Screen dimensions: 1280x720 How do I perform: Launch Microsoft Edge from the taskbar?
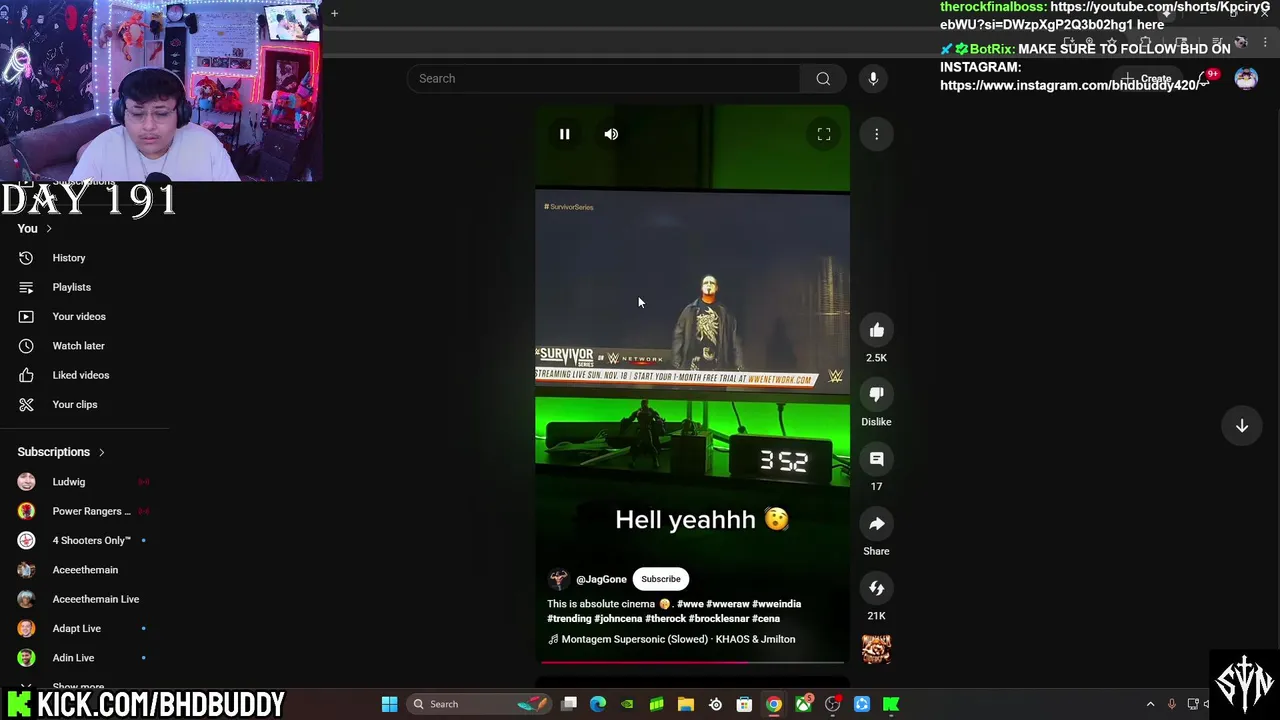[598, 704]
